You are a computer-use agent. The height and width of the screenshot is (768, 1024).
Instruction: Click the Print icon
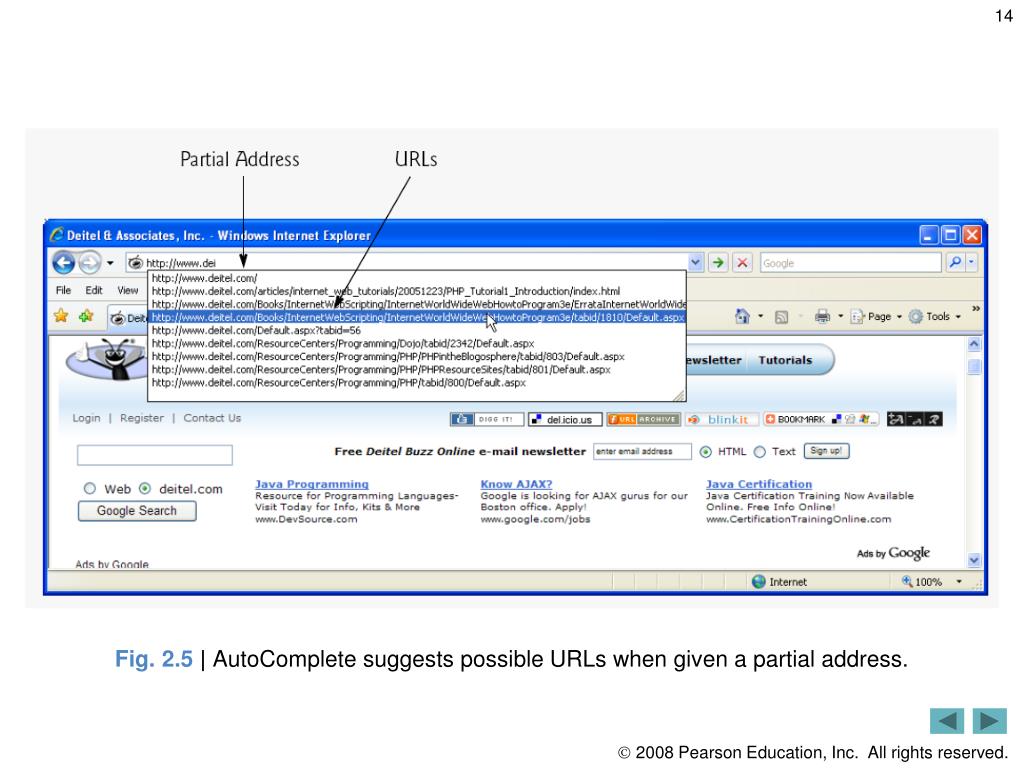click(822, 317)
